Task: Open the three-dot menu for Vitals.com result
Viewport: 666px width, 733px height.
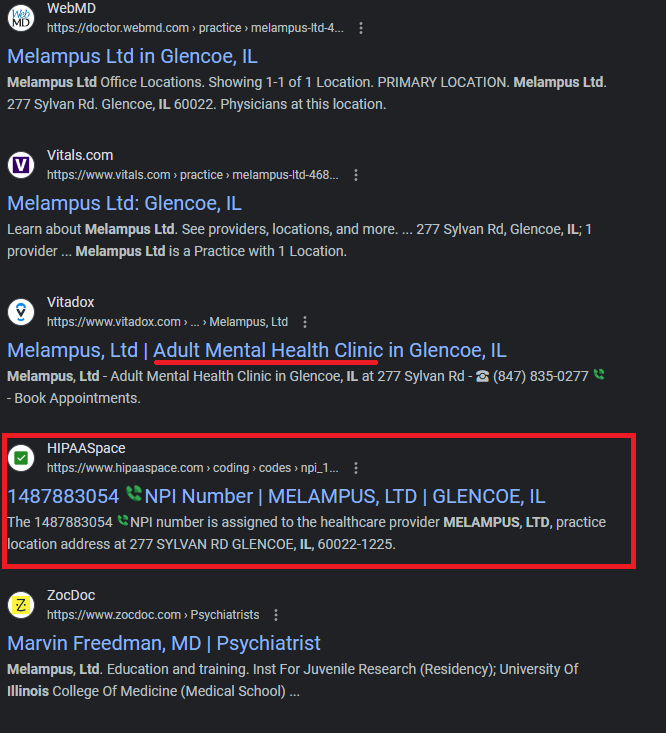Action: click(x=356, y=175)
